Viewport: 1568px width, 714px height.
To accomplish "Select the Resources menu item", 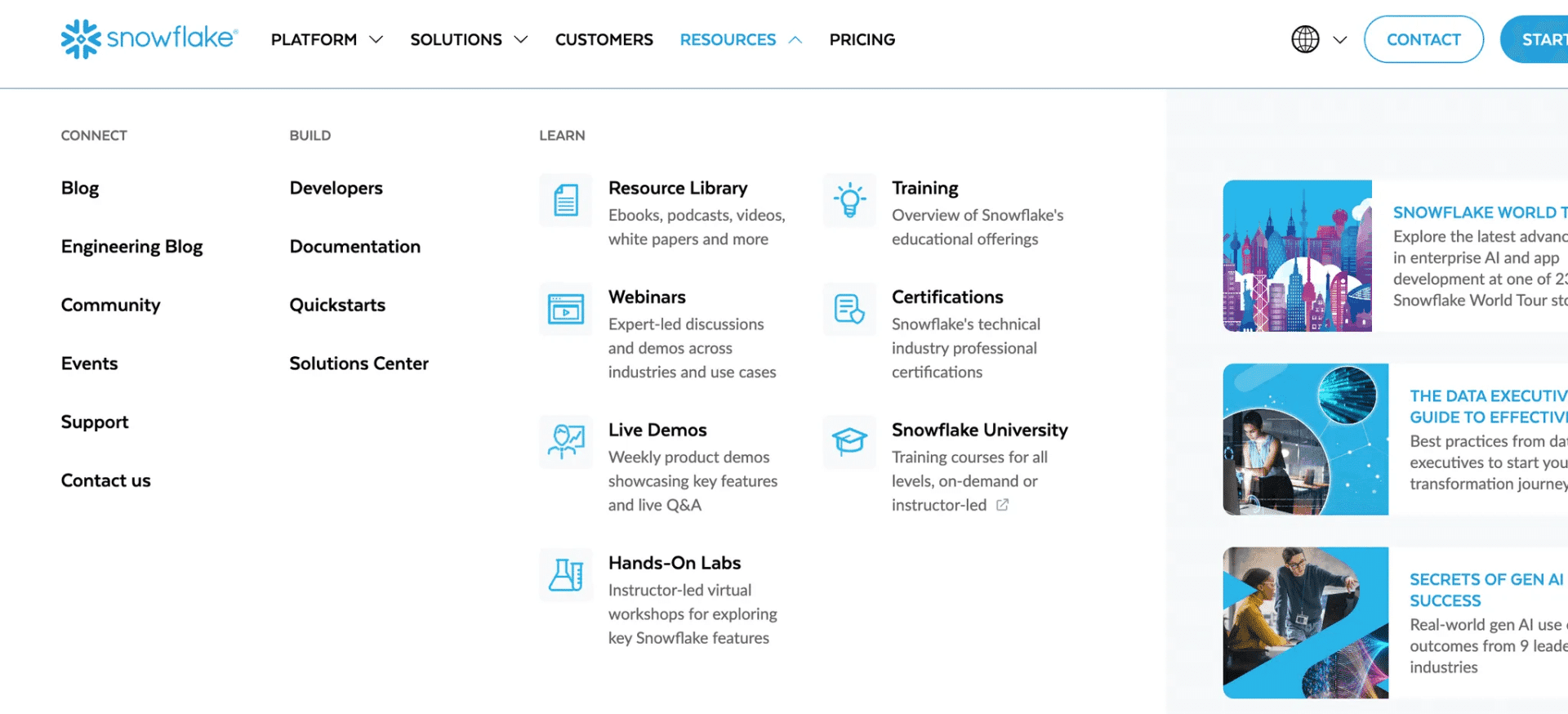I will click(x=728, y=39).
